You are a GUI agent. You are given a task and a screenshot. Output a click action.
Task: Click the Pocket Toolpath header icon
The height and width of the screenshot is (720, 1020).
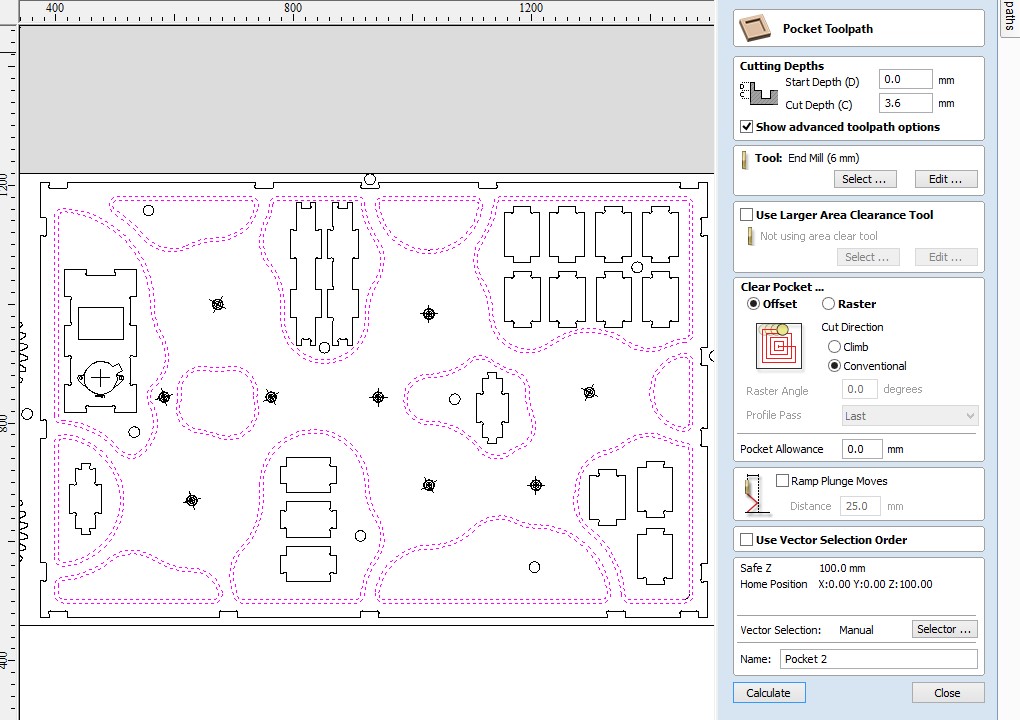(755, 29)
